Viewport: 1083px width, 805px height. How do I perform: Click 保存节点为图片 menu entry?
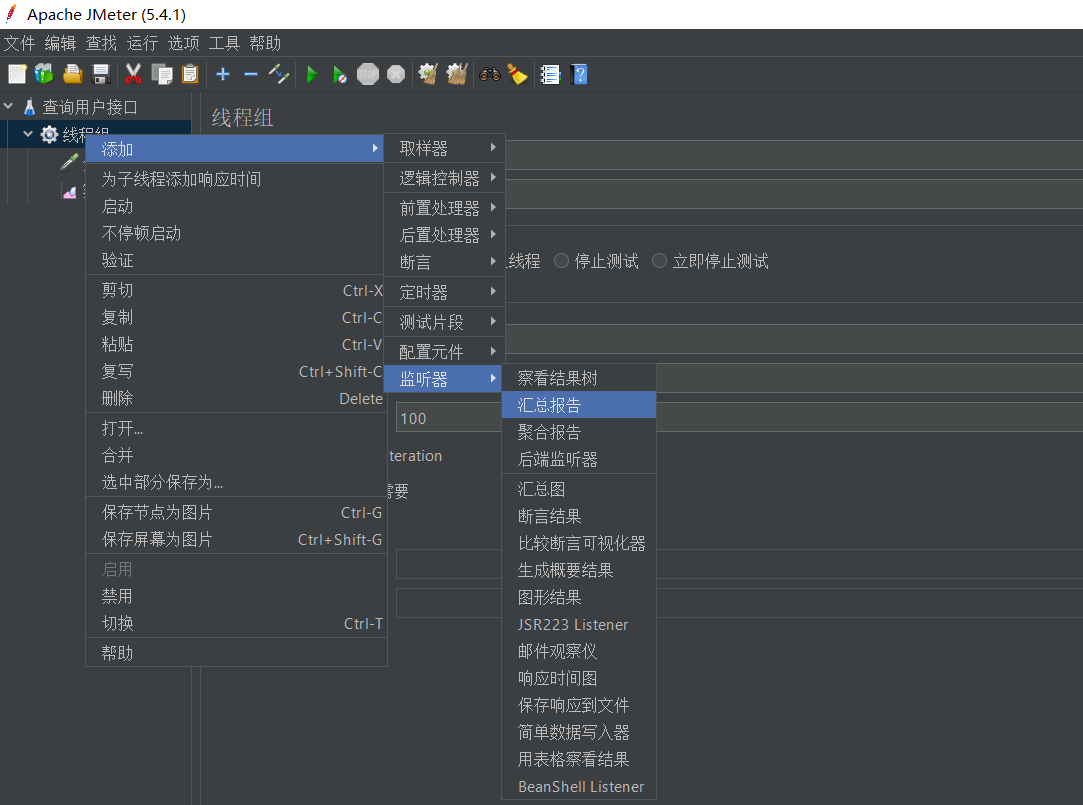(236, 512)
